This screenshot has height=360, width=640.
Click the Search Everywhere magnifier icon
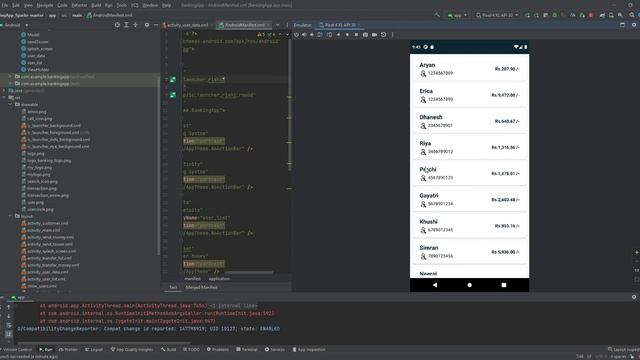tap(632, 15)
